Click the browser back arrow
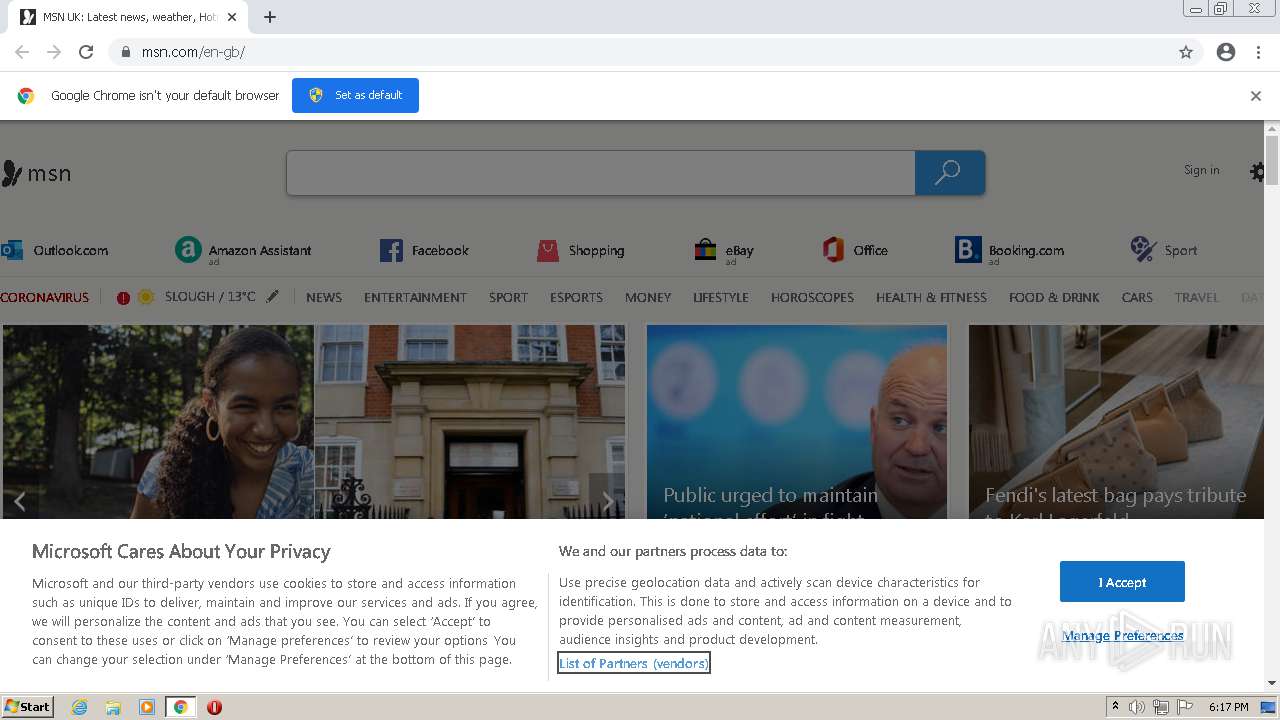1280x720 pixels. click(x=22, y=52)
